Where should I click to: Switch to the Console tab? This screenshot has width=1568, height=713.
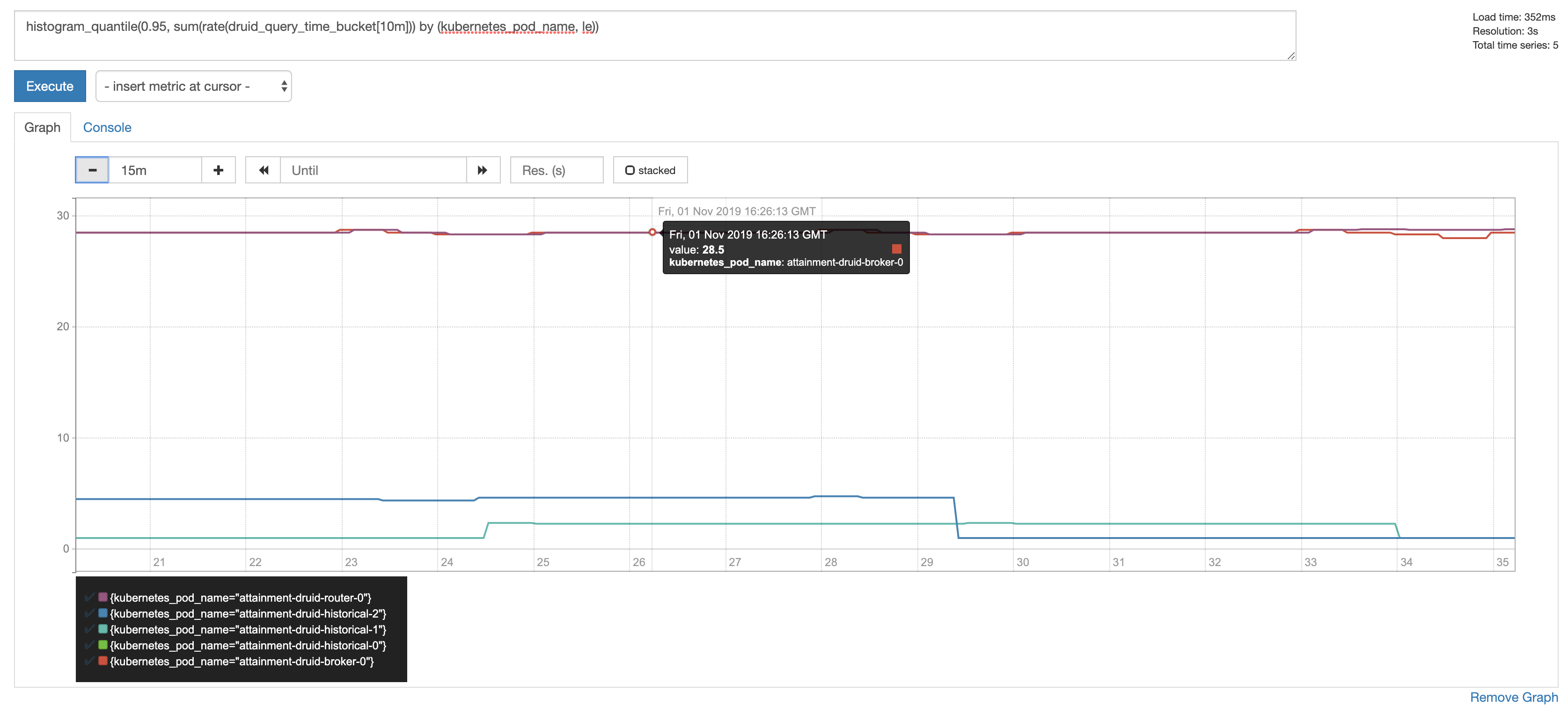[x=107, y=128]
